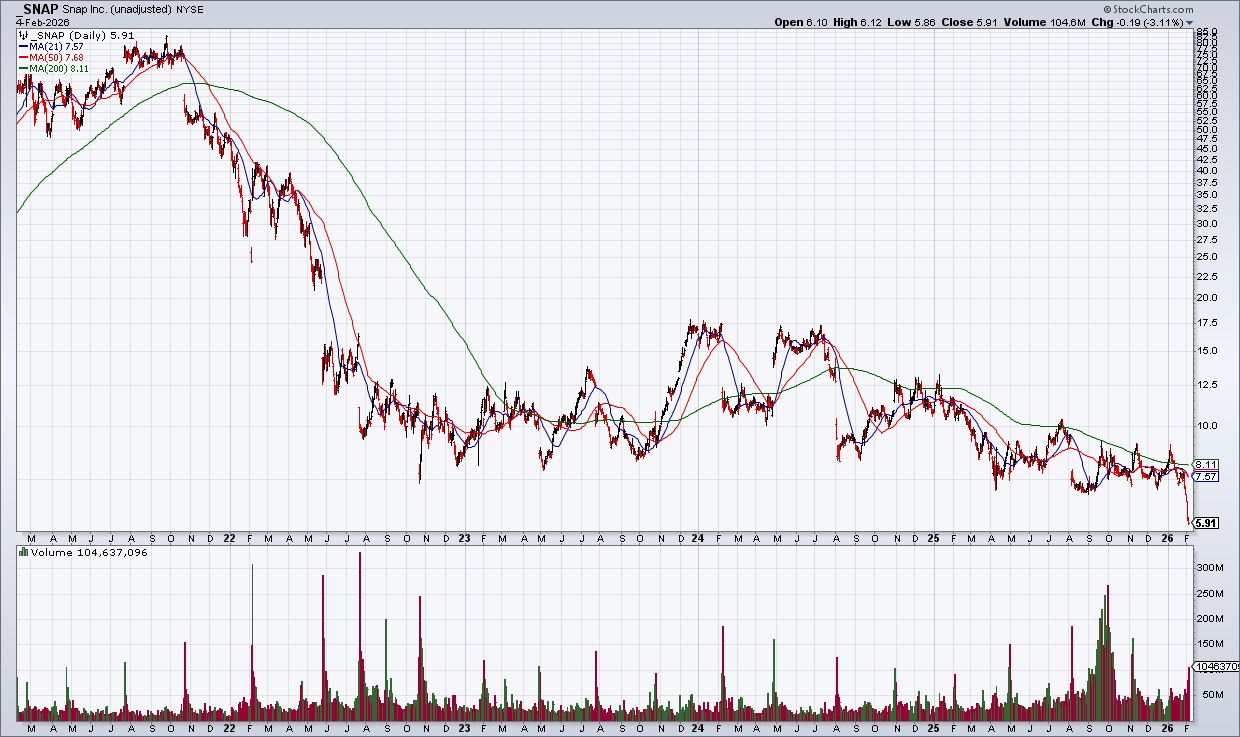The image size is (1240, 737).
Task: Click the candlestick icon beside _SNAP (Daily)
Action: 22,36
